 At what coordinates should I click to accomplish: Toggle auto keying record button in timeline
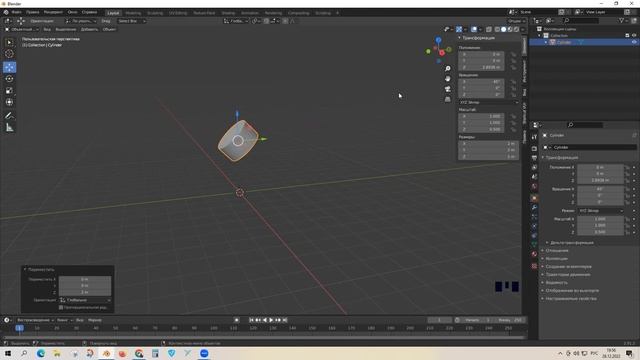point(236,320)
